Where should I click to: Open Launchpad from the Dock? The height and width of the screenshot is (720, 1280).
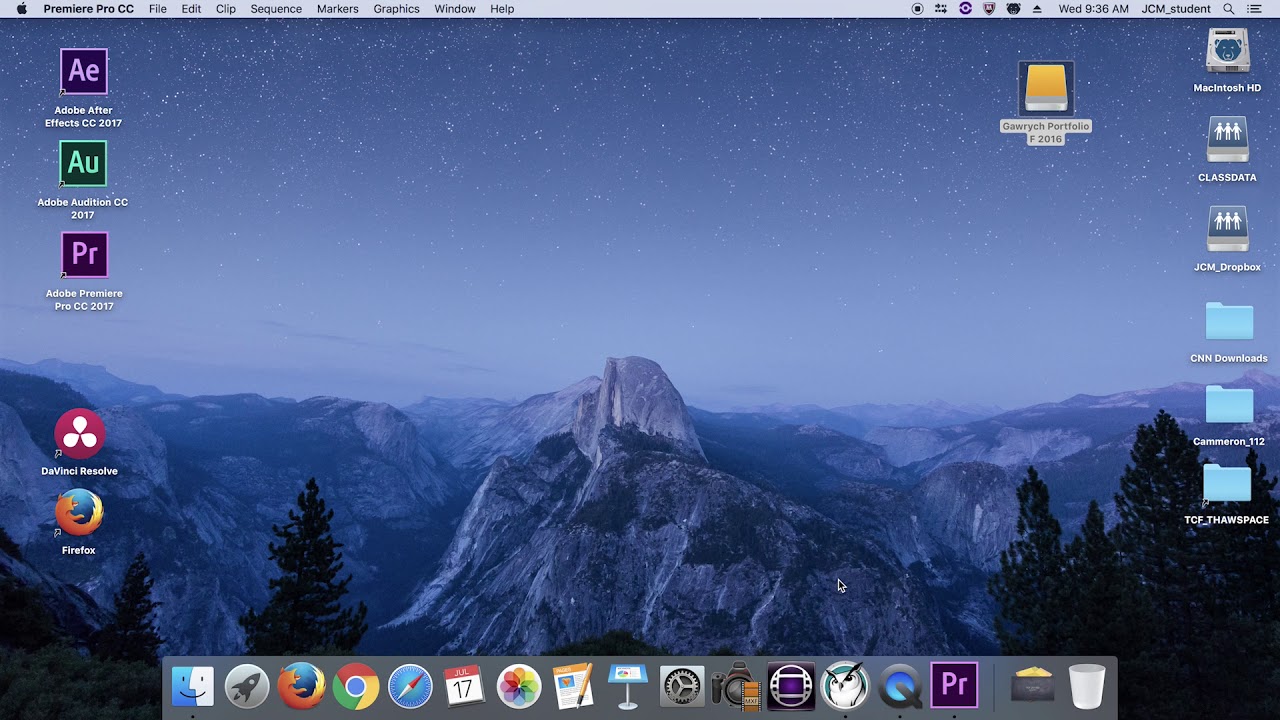click(x=247, y=686)
